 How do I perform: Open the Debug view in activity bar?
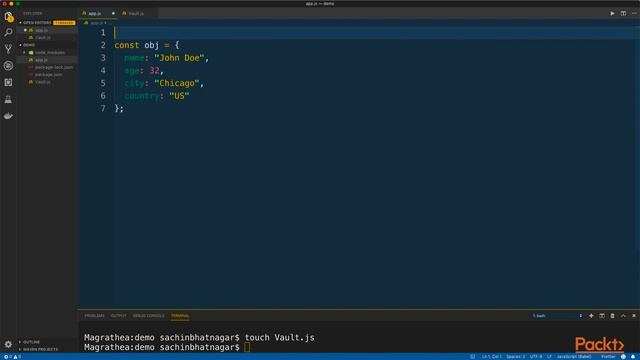(x=8, y=66)
